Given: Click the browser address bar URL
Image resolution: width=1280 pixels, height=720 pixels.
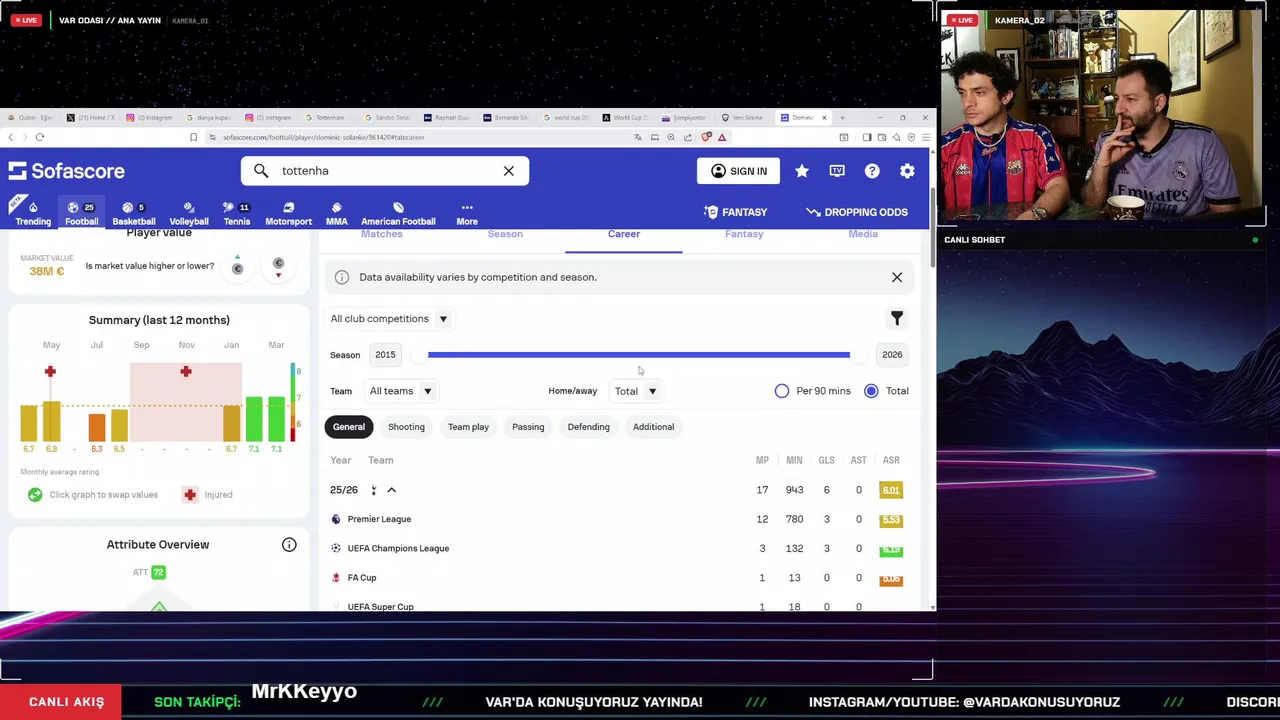Looking at the screenshot, I should point(324,137).
